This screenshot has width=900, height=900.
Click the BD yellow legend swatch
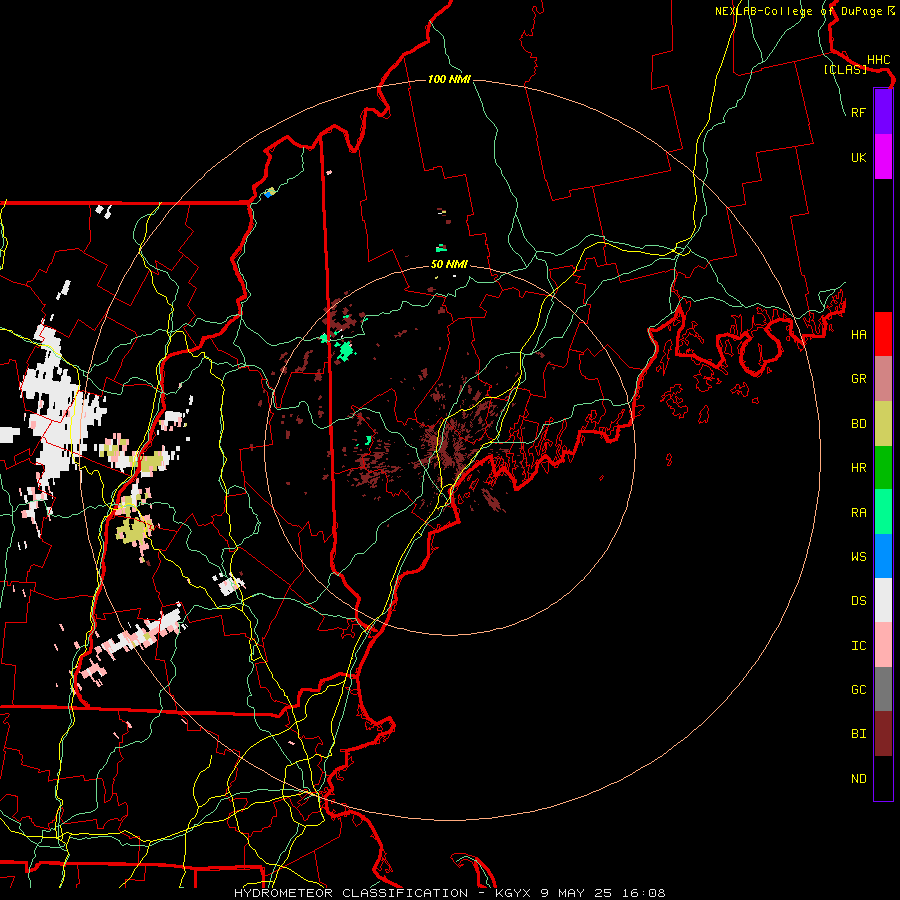click(x=883, y=424)
